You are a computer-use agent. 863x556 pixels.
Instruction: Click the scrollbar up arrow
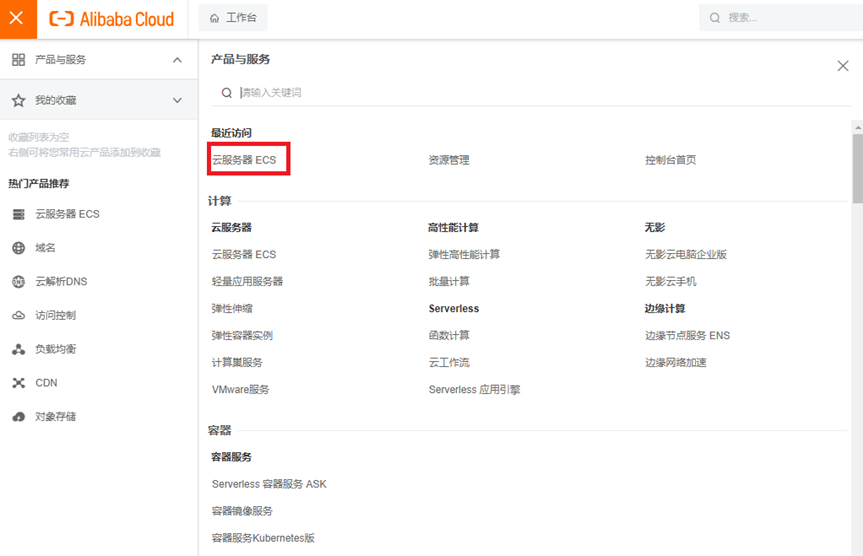[857, 127]
